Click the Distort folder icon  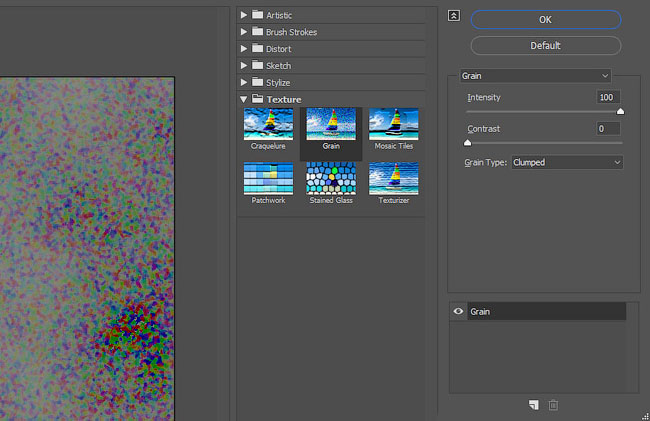click(258, 48)
